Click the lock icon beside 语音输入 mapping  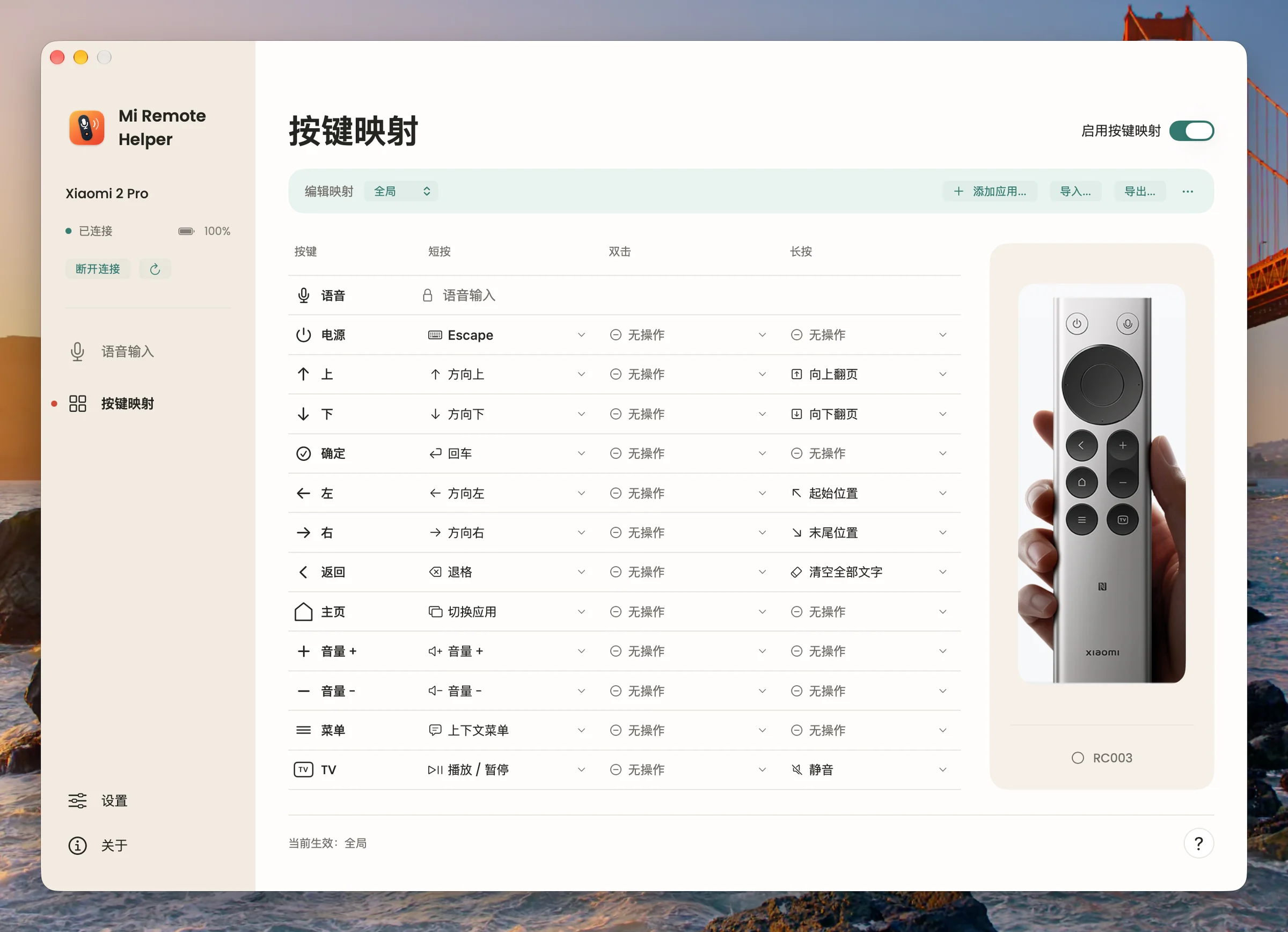coord(428,295)
